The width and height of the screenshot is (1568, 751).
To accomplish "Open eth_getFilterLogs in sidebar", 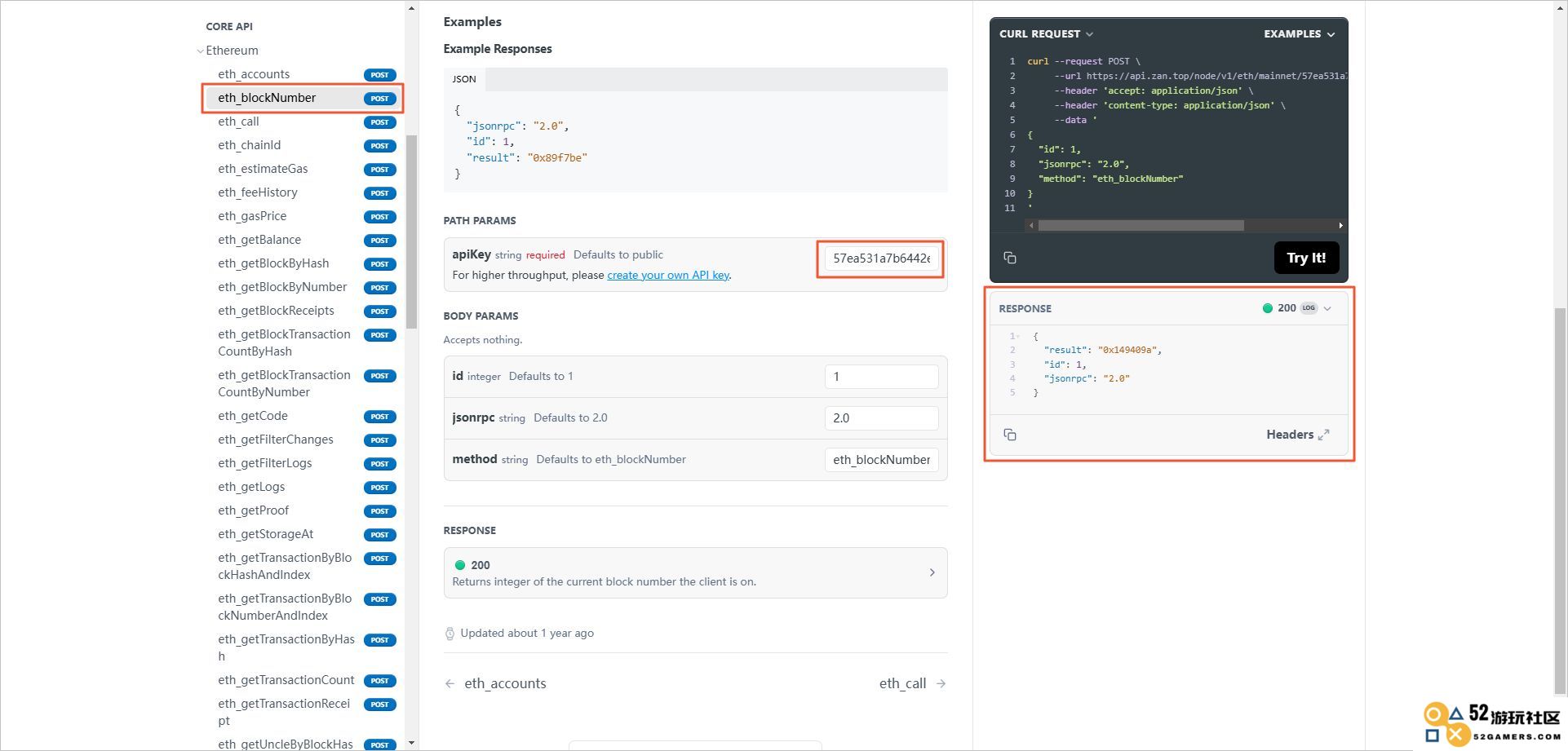I will click(x=302, y=463).
